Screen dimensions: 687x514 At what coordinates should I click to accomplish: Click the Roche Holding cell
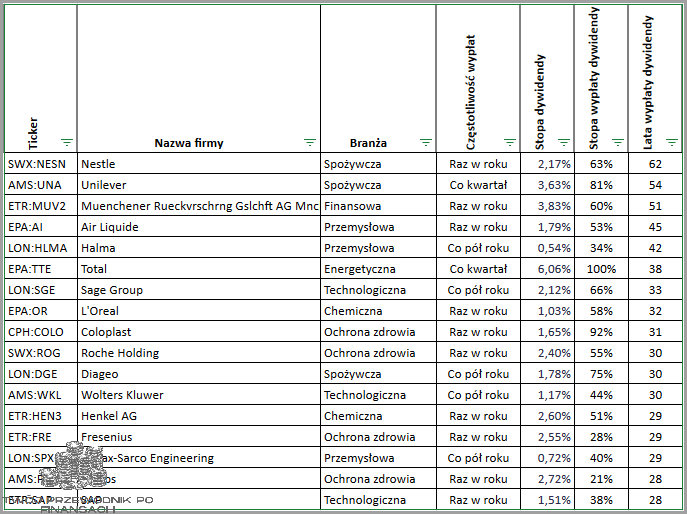(x=197, y=353)
